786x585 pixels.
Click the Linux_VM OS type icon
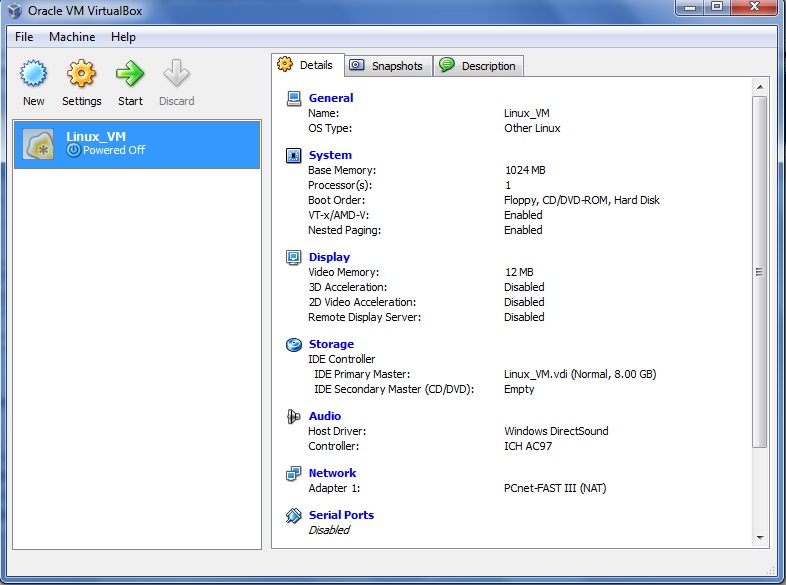pos(39,144)
